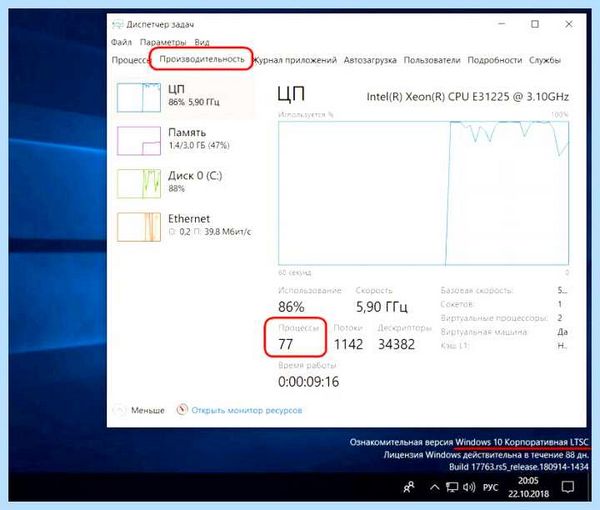Image resolution: width=600 pixels, height=510 pixels.
Task: Click the resource monitor icon
Action: tap(182, 410)
